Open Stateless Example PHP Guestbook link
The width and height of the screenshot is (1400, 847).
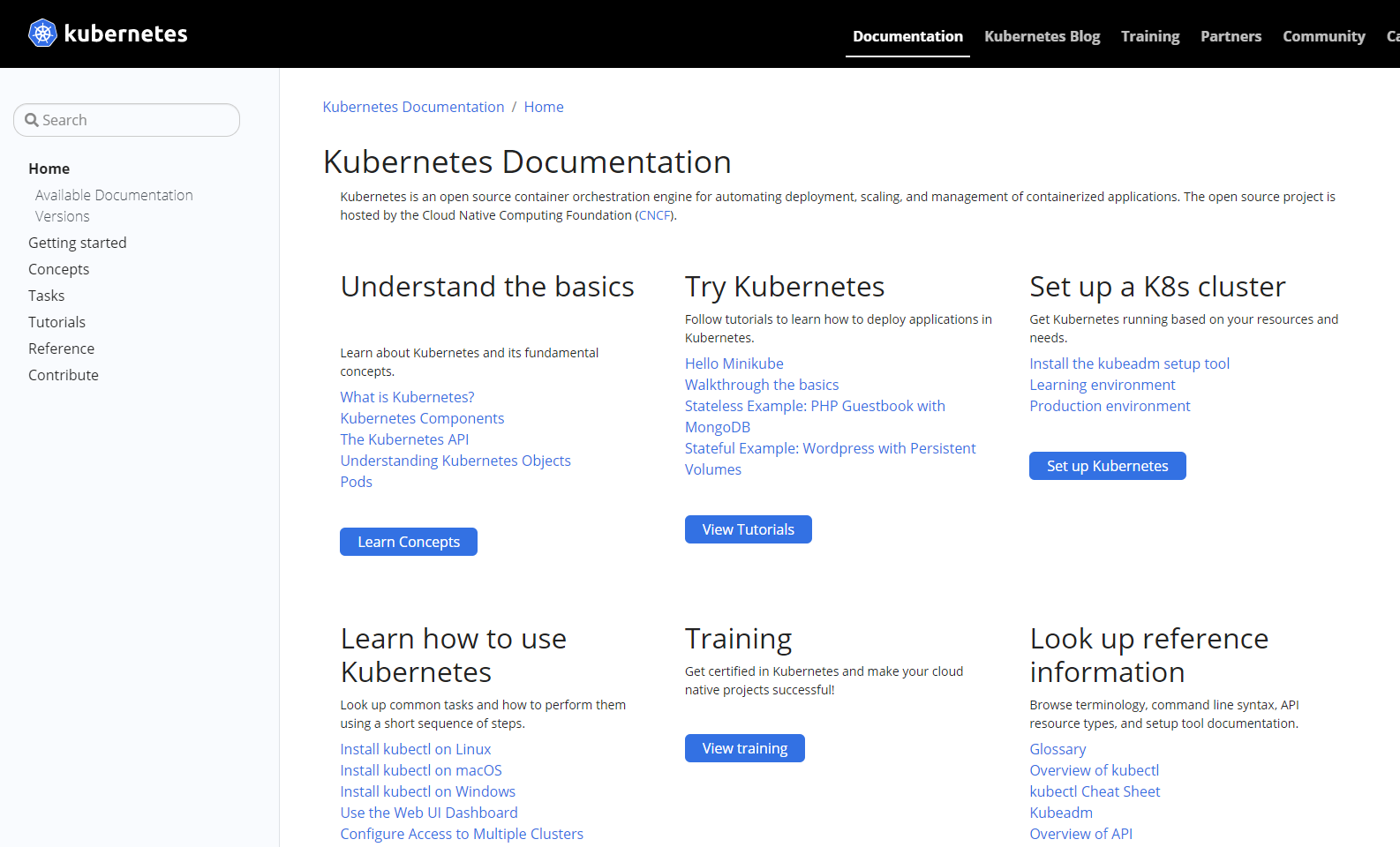[x=815, y=416]
